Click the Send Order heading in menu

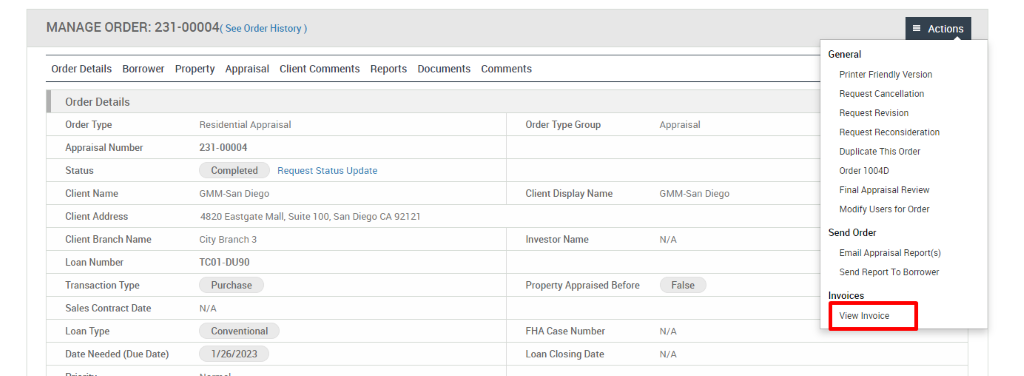[852, 232]
